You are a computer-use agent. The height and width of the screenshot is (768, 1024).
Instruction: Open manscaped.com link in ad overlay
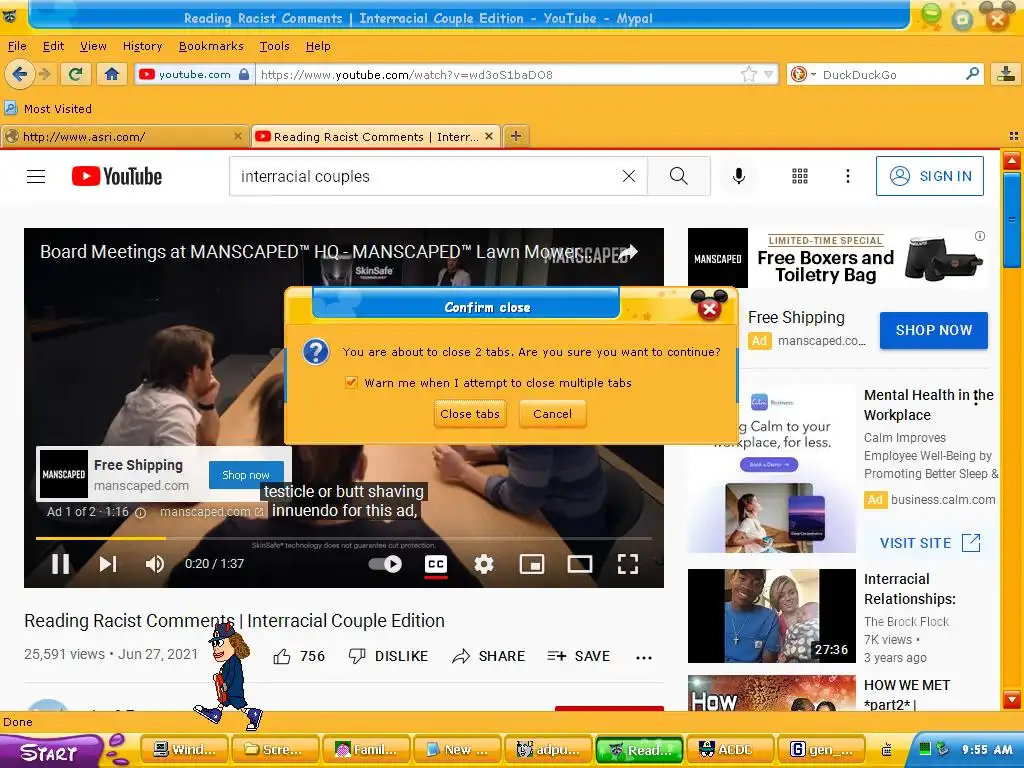point(212,512)
